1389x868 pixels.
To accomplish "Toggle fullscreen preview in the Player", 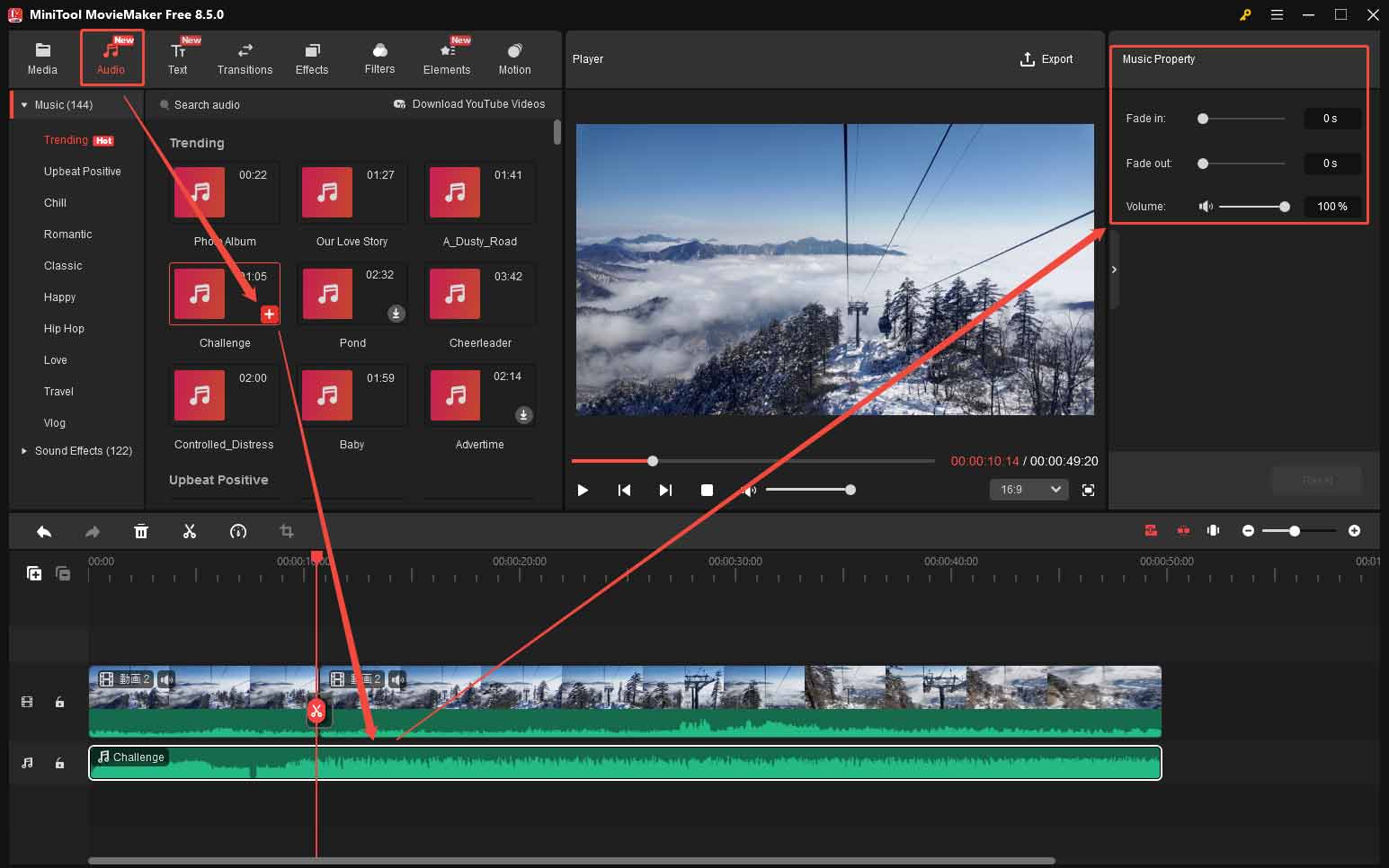I will pyautogui.click(x=1088, y=490).
